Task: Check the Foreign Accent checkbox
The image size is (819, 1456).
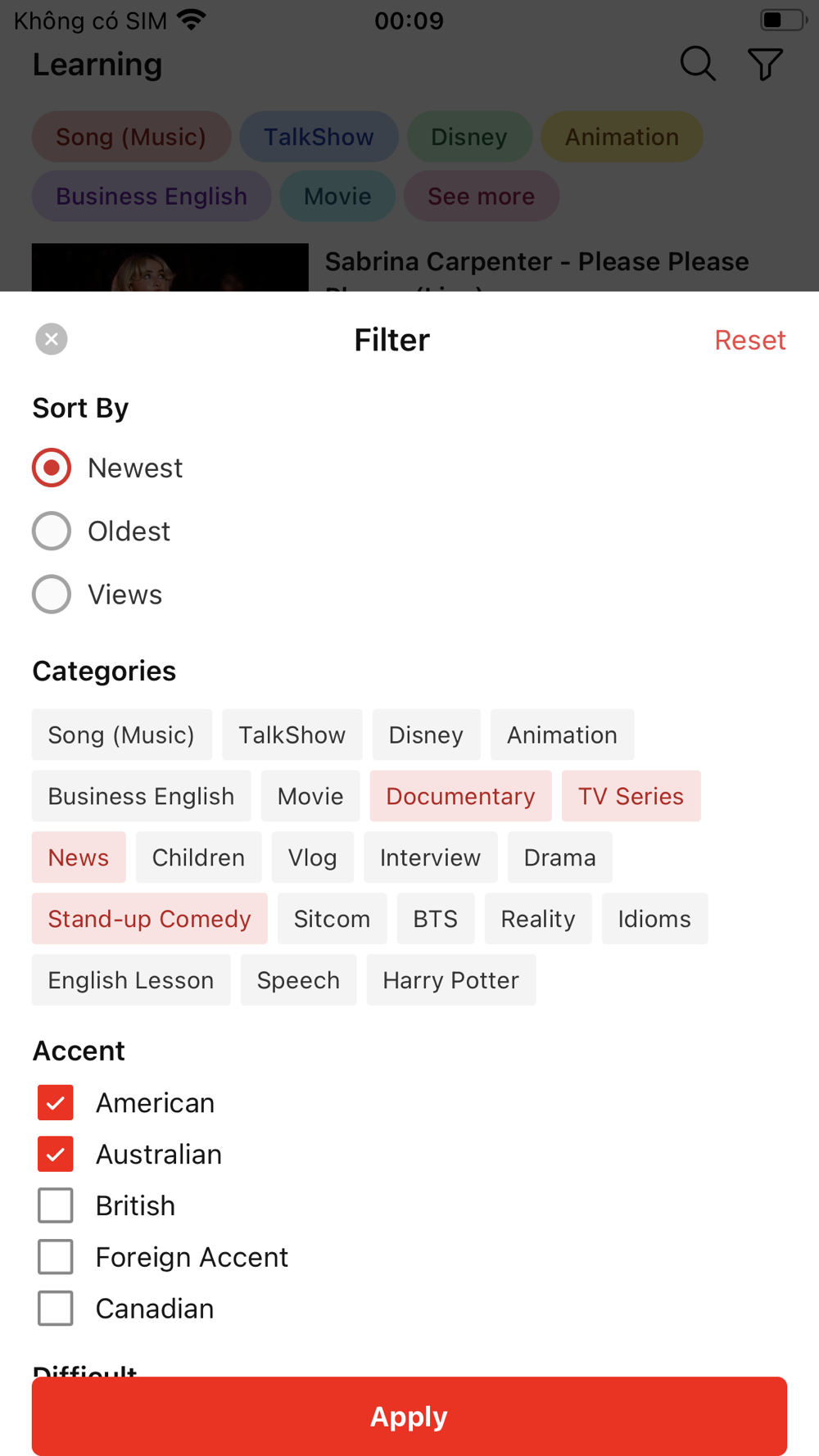Action: tap(56, 1257)
